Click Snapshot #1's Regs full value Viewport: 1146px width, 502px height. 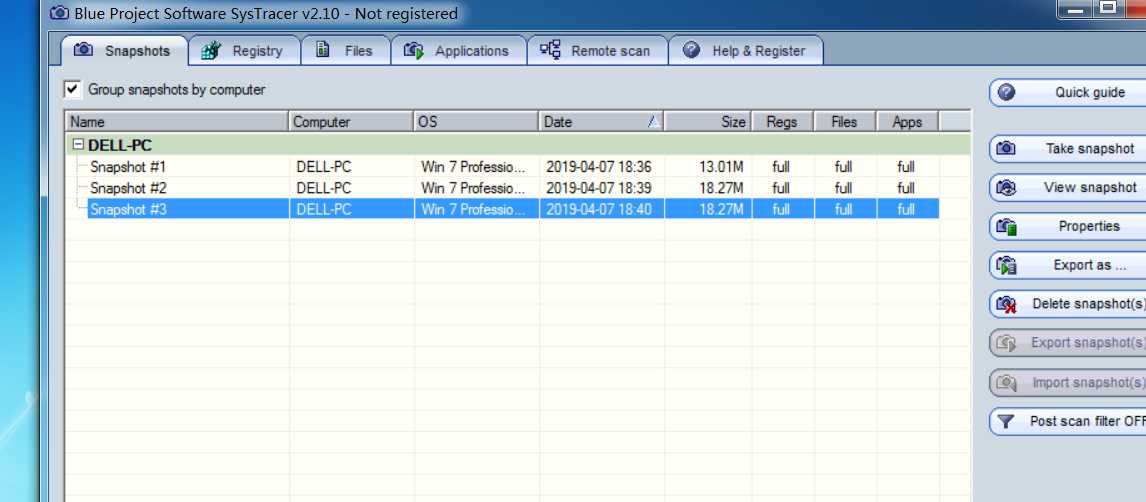click(x=781, y=167)
